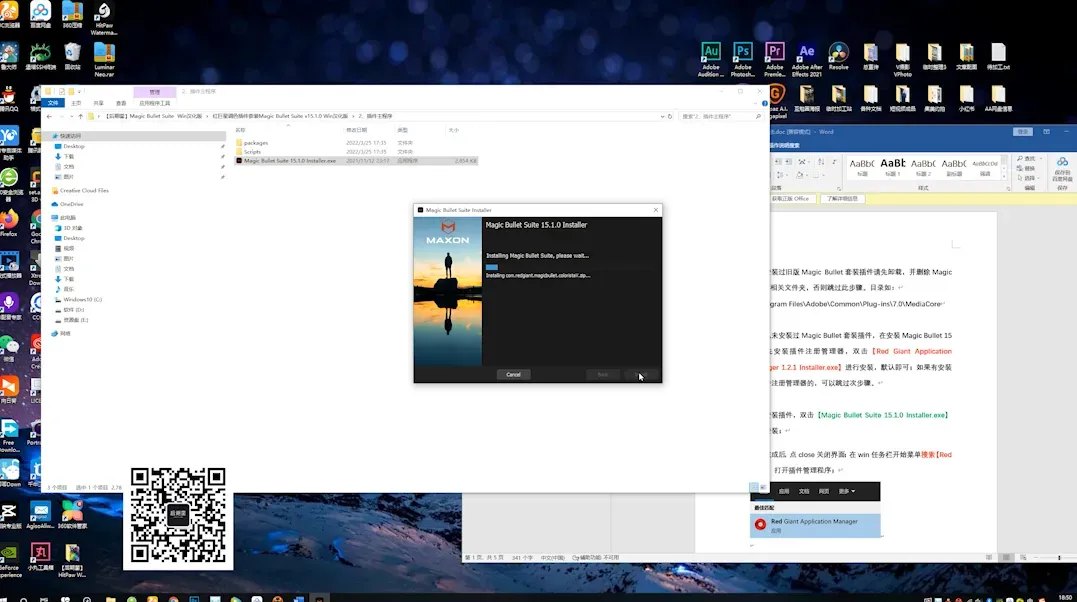This screenshot has width=1077, height=602.
Task: Select the Scripts folder in file list
Action: click(252, 152)
